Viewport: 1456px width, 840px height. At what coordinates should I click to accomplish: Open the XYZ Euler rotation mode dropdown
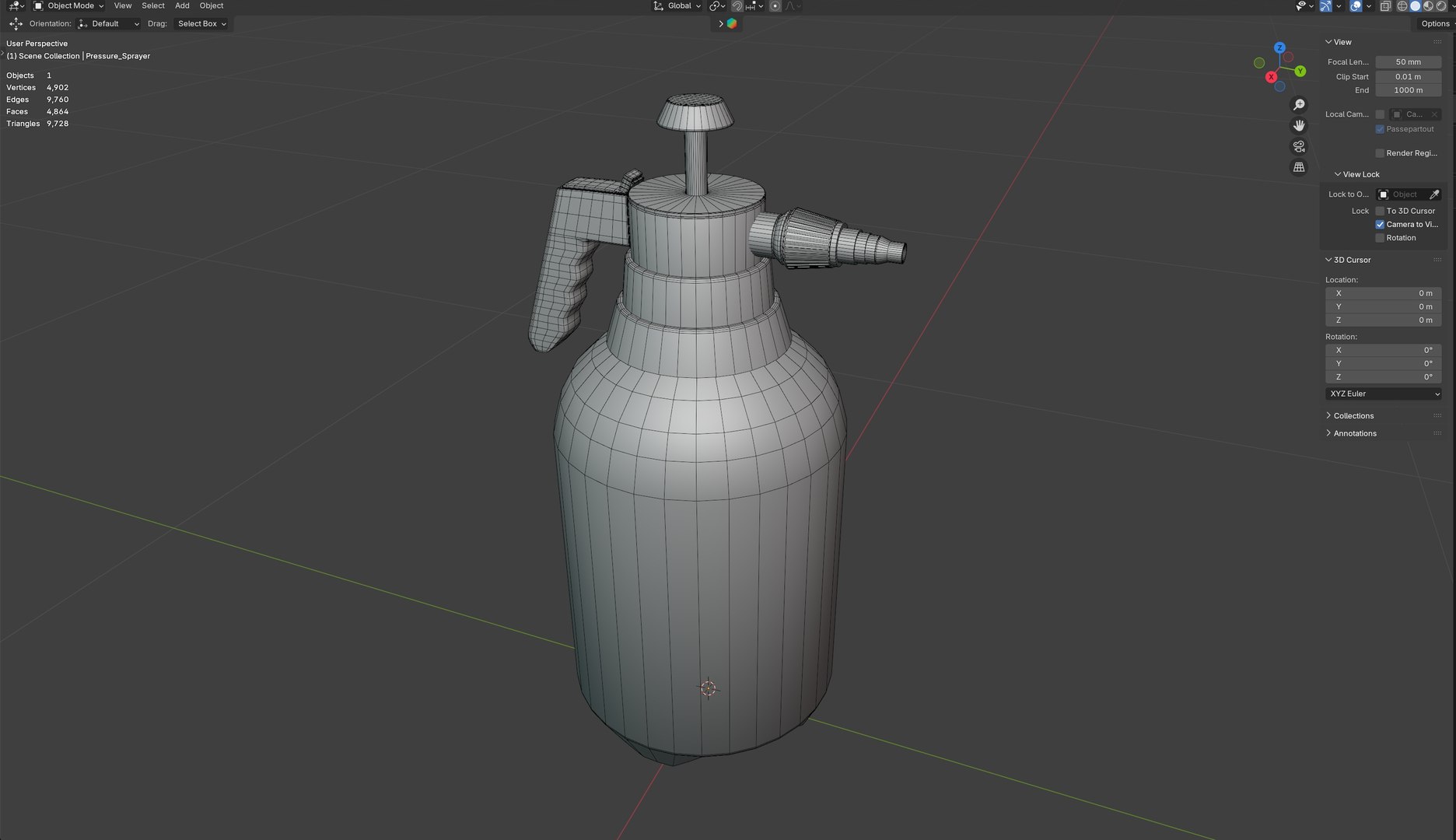pyautogui.click(x=1383, y=394)
